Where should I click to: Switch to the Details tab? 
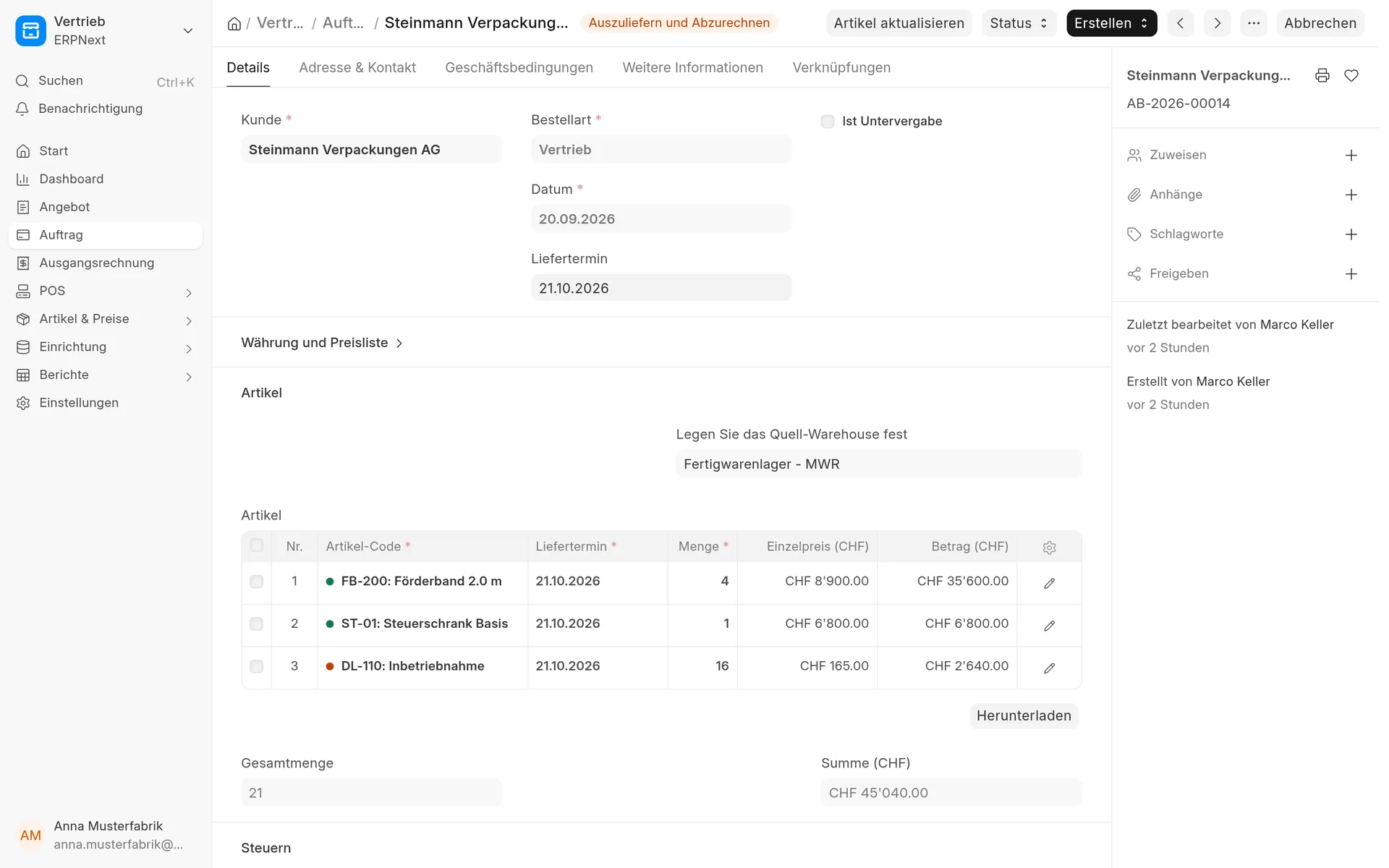(x=248, y=67)
